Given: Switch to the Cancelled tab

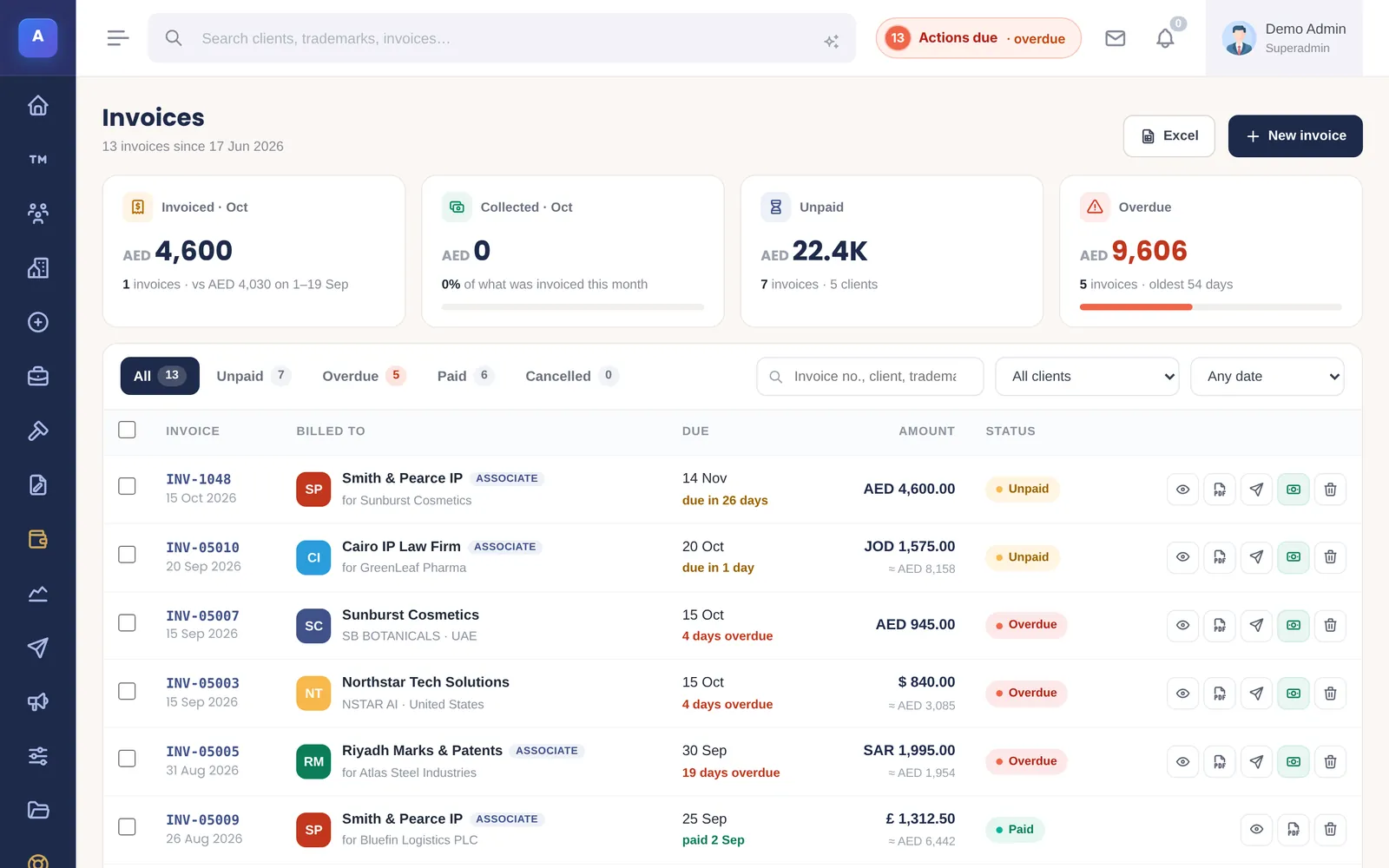Looking at the screenshot, I should coord(571,376).
